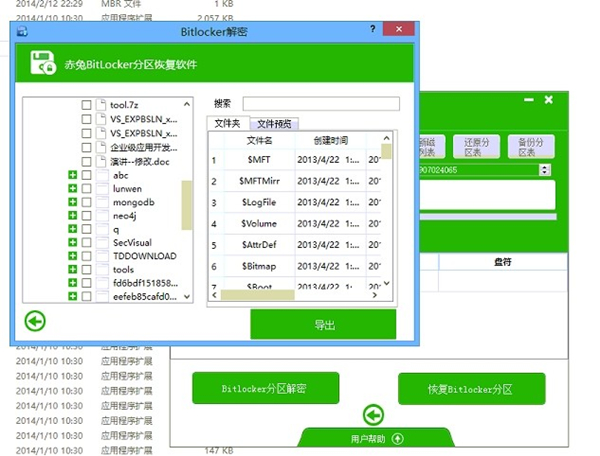Screen dimensions: 600x456
Task: Tick the checkbox for mongodb folder
Action: 86,202
